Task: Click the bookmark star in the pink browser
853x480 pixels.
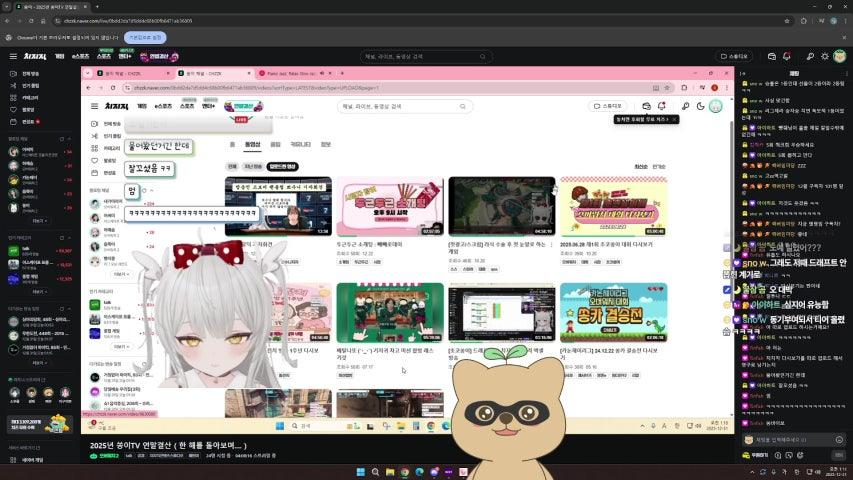Action: (667, 88)
